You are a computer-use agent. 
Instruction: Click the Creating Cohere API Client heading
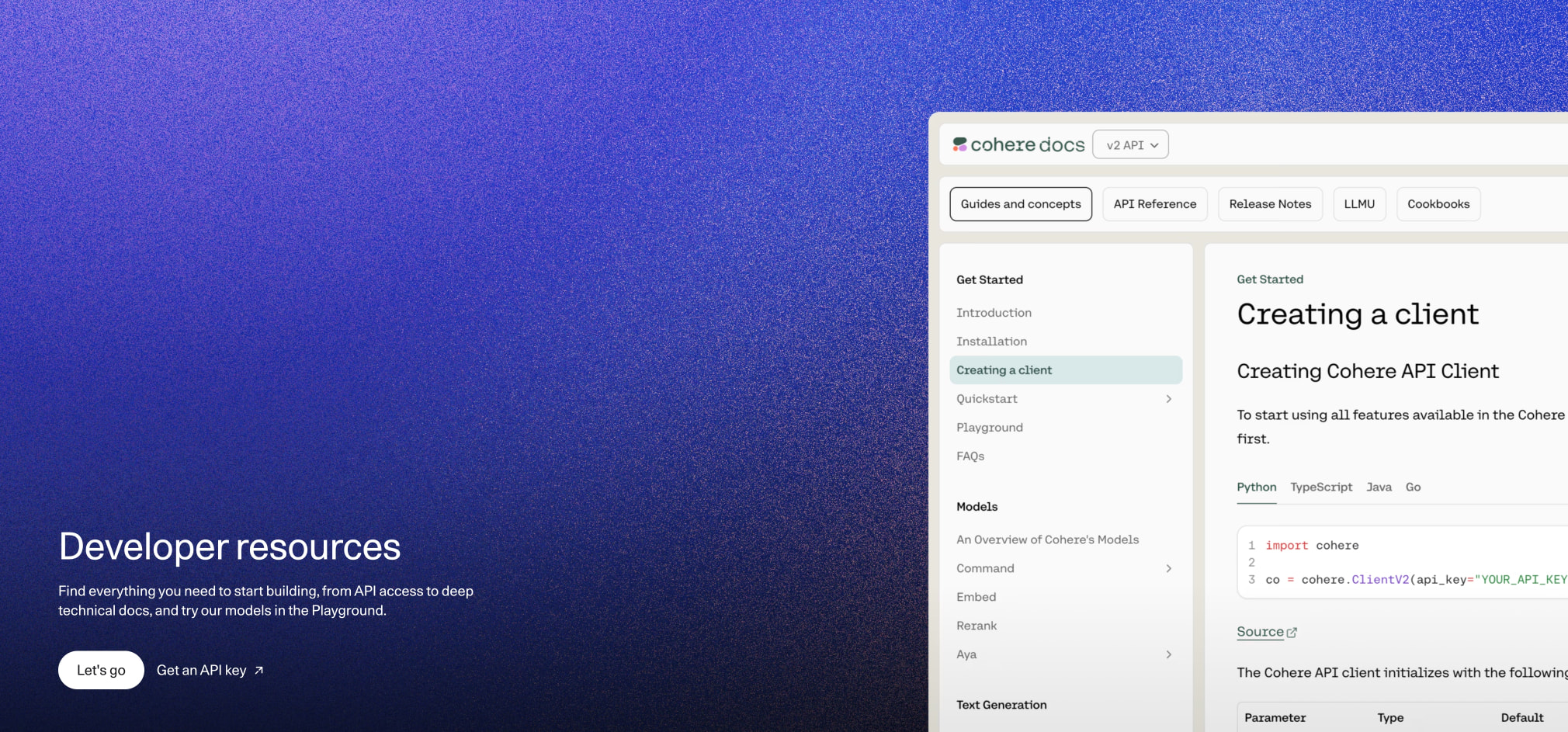coord(1368,371)
